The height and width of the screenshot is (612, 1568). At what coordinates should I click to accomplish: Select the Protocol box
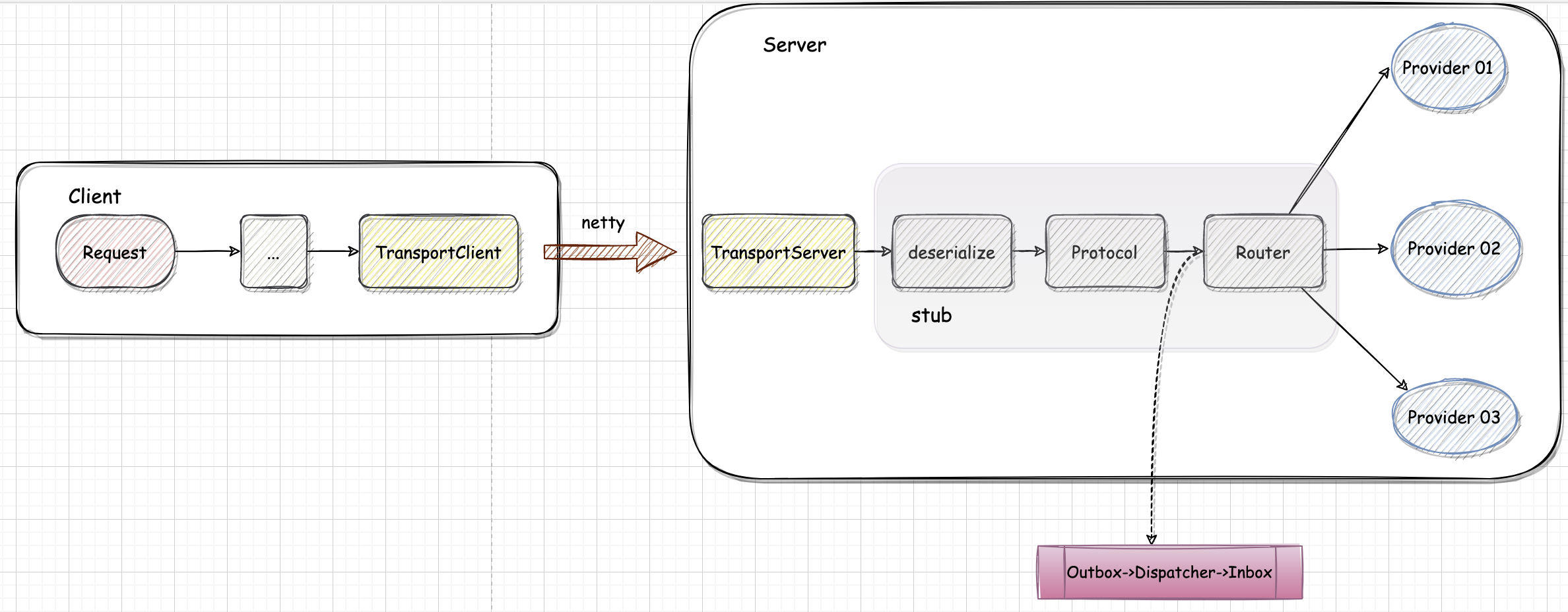[1105, 252]
